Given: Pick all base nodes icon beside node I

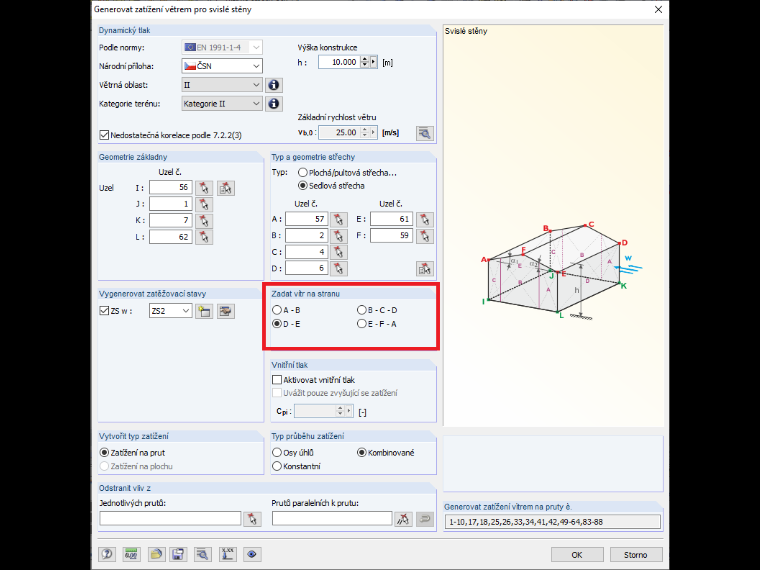Looking at the screenshot, I should [226, 188].
